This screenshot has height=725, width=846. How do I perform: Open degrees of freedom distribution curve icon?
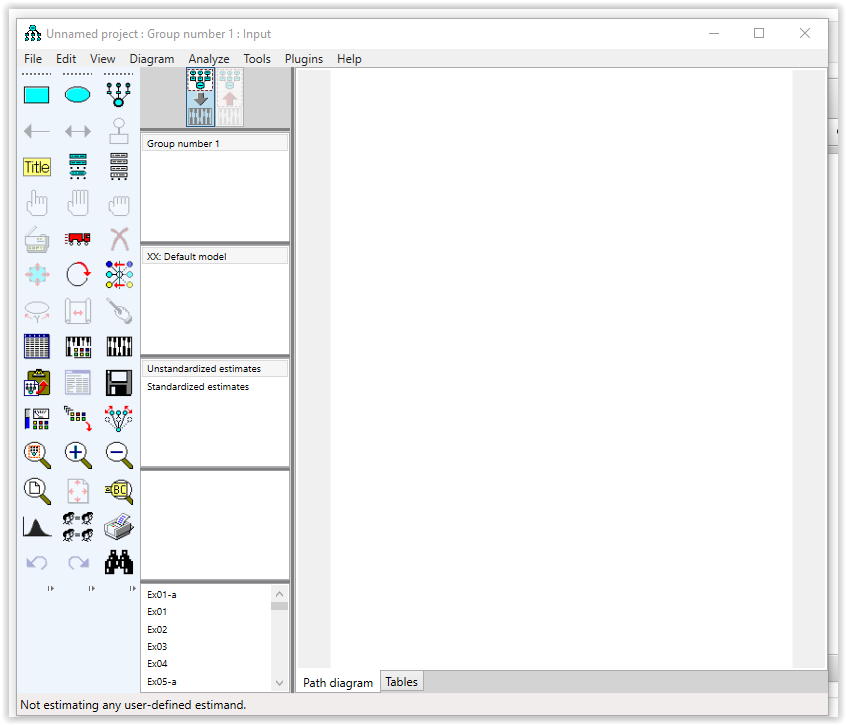click(x=37, y=527)
